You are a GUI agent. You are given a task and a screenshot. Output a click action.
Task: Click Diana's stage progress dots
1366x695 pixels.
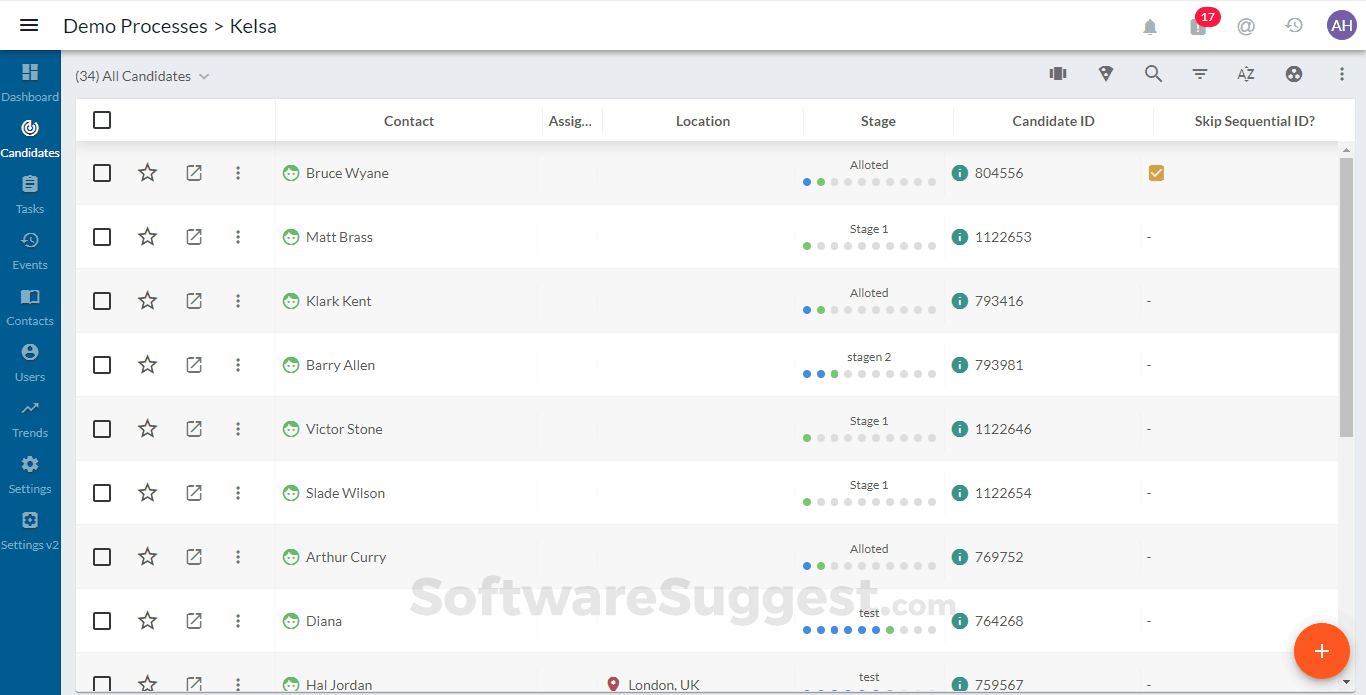pos(868,630)
